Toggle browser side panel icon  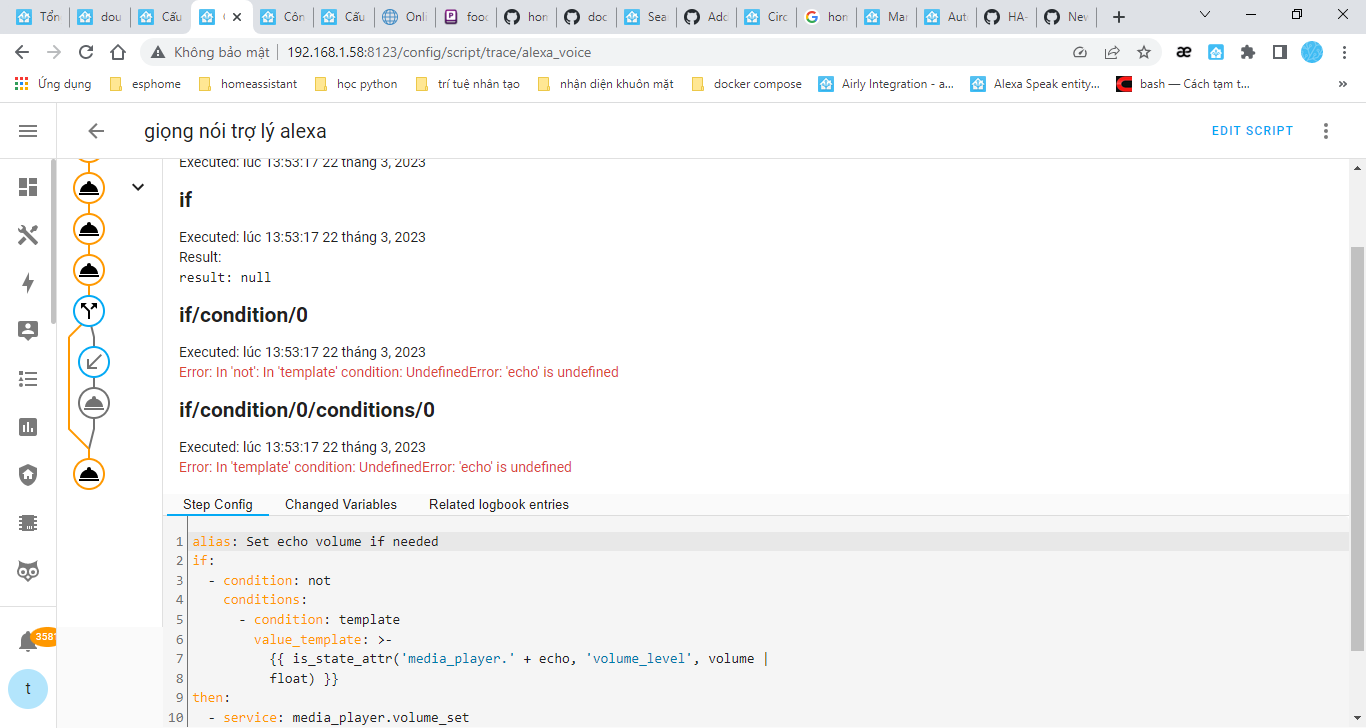tap(1279, 52)
